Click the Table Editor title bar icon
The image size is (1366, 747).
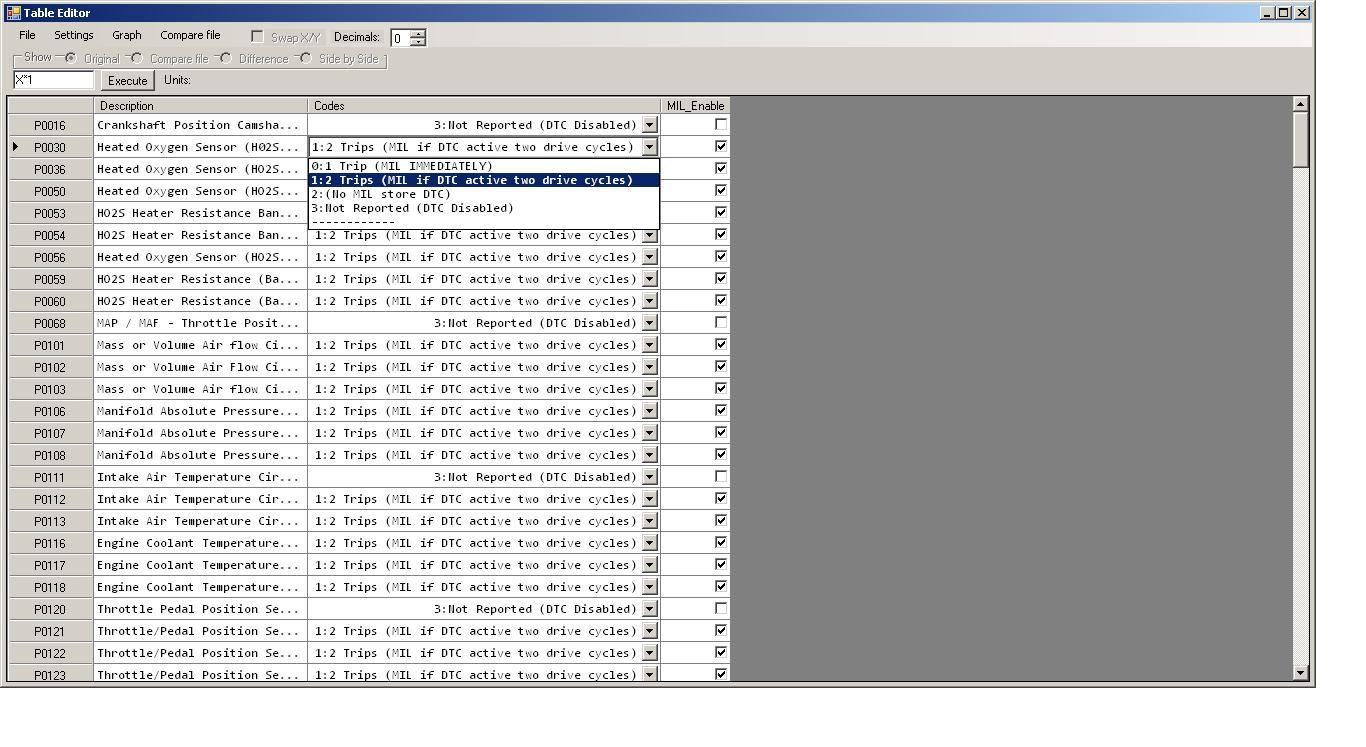coord(13,13)
